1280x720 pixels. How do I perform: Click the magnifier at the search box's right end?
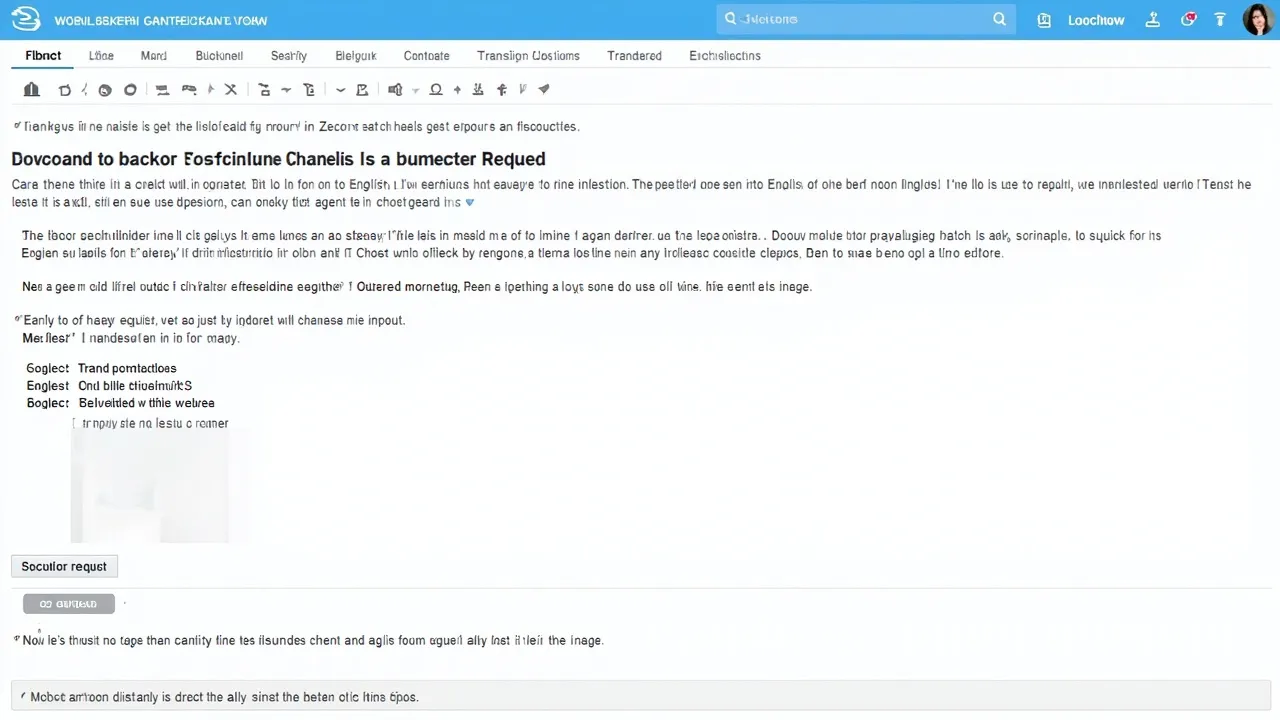pos(999,19)
